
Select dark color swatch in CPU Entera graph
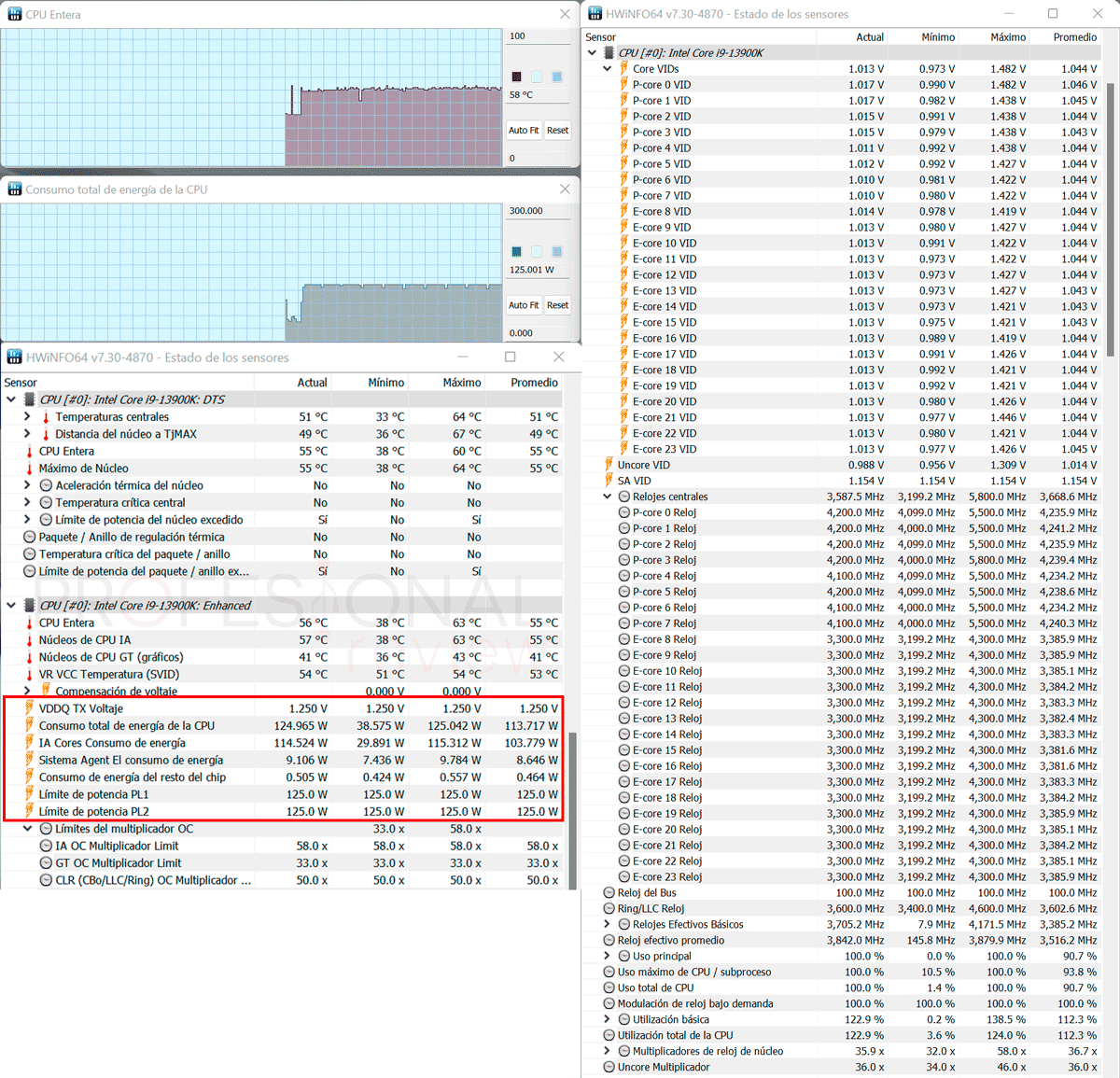(516, 77)
